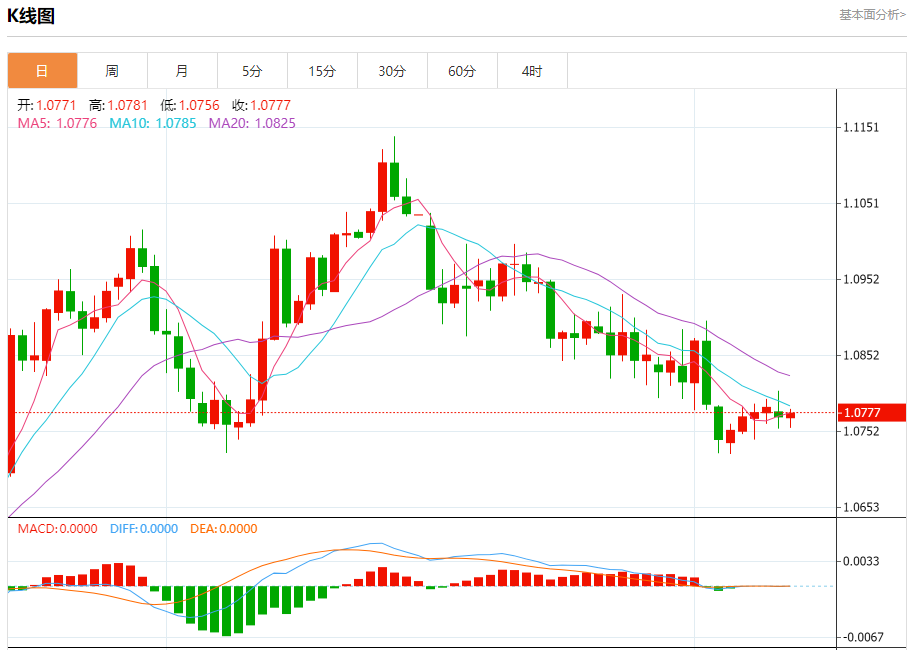Image resolution: width=913 pixels, height=650 pixels.
Task: Click the 收: 1.0777 closing price readout
Action: 262,105
